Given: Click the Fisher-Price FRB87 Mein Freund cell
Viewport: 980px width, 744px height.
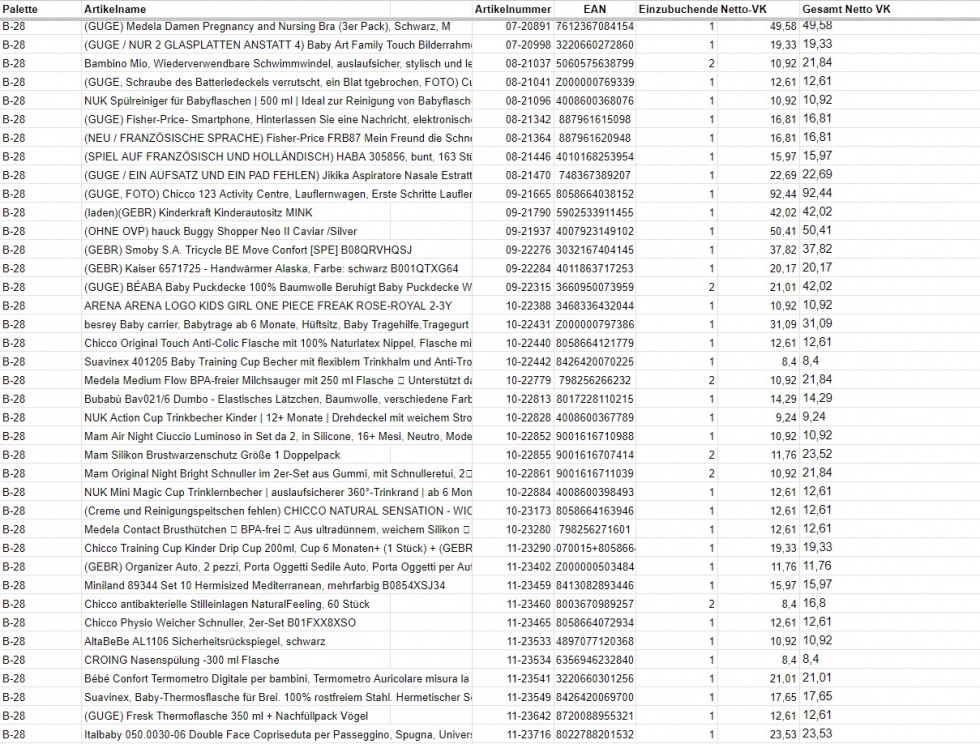Looking at the screenshot, I should [278, 138].
